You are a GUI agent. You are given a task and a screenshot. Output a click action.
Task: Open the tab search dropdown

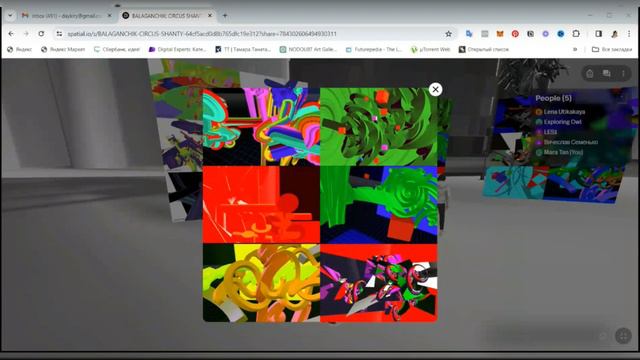10,16
